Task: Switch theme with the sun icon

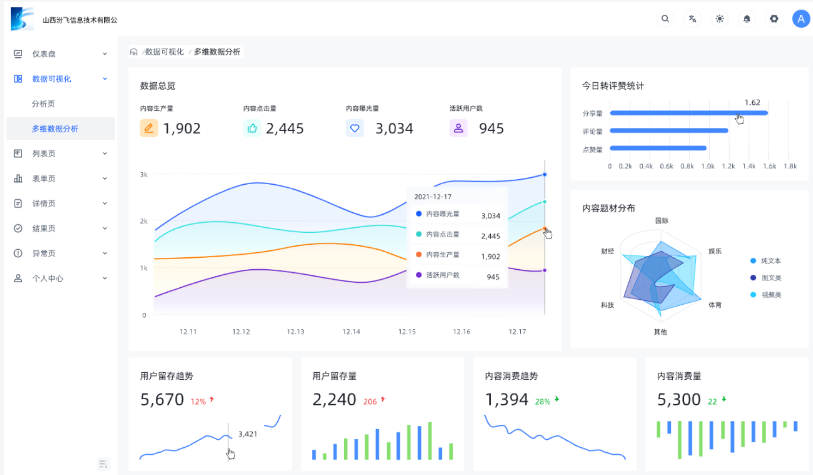Action: tap(719, 19)
